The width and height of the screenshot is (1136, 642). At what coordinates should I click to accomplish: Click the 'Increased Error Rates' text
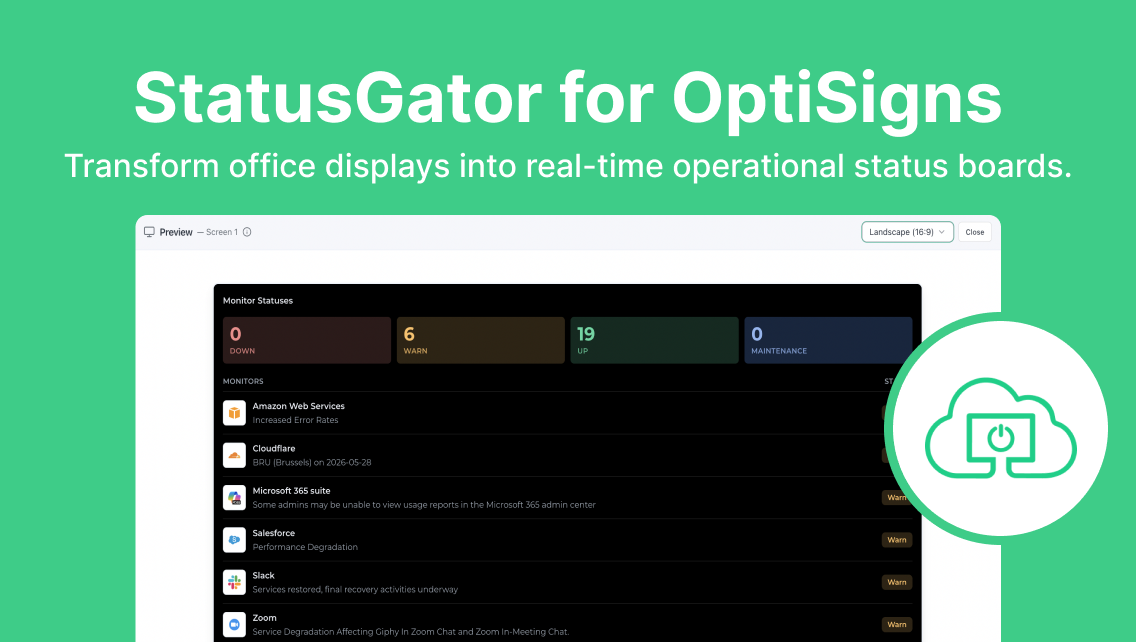coord(295,420)
